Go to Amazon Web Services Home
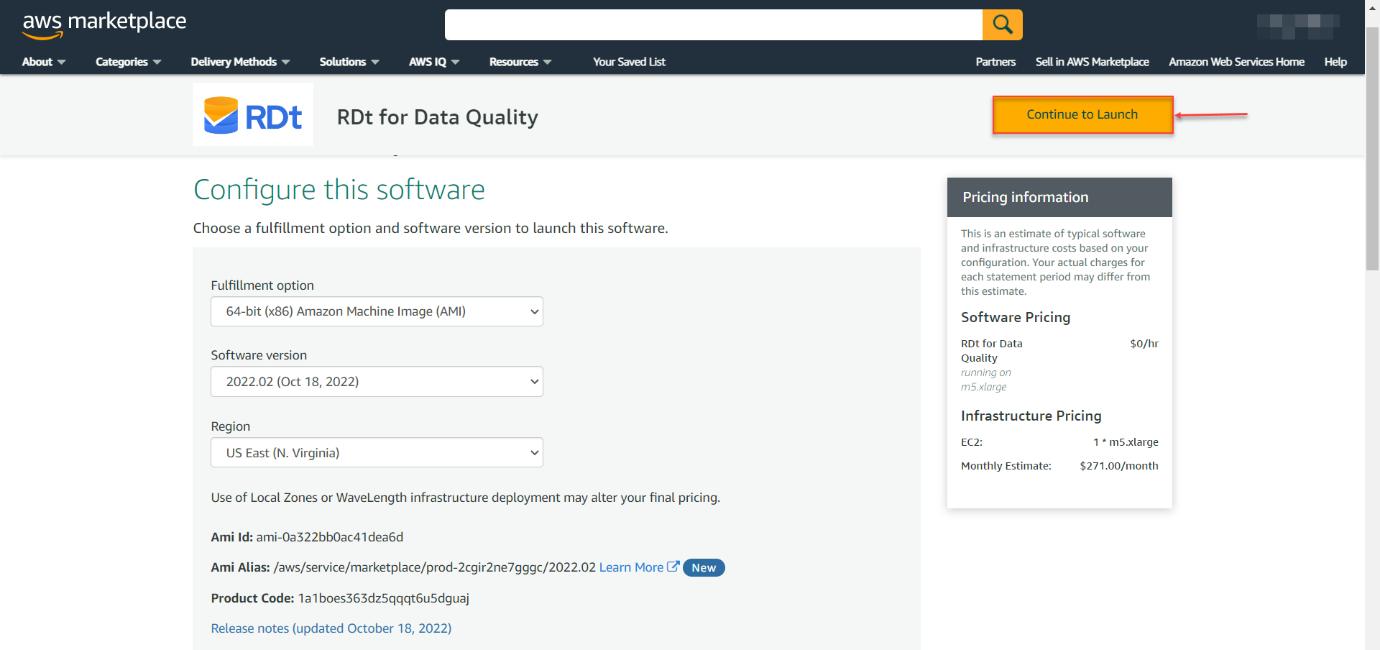The image size is (1380, 650). (1236, 62)
